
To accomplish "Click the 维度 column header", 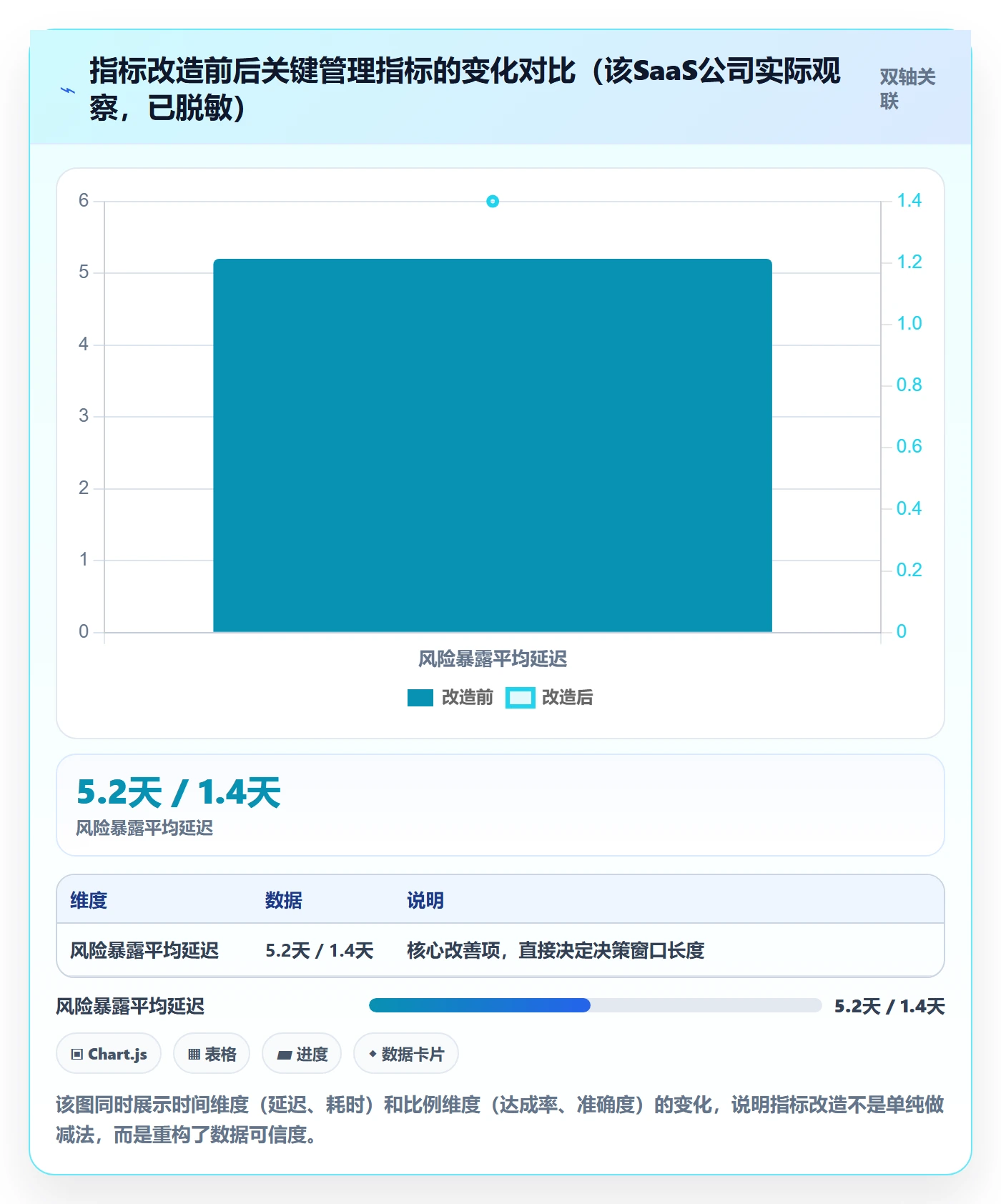I will point(89,901).
